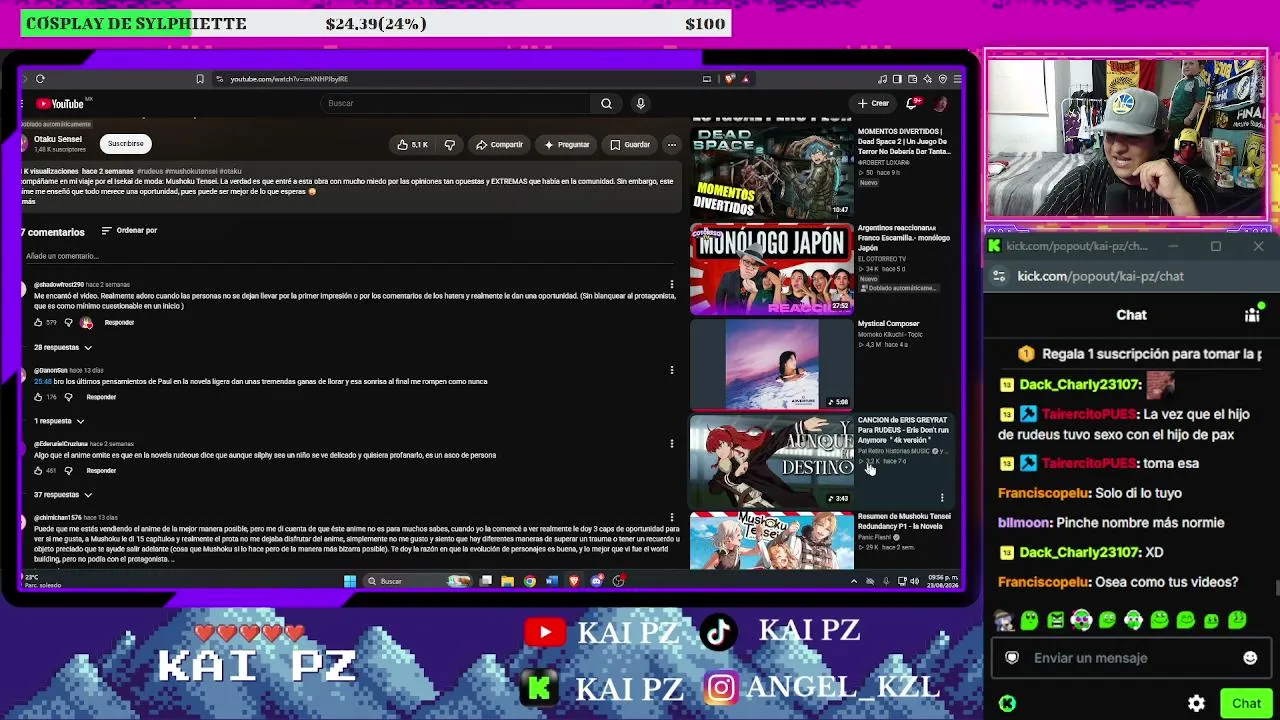Open Google Chrome from the taskbar
The width and height of the screenshot is (1280, 720).
pyautogui.click(x=530, y=581)
